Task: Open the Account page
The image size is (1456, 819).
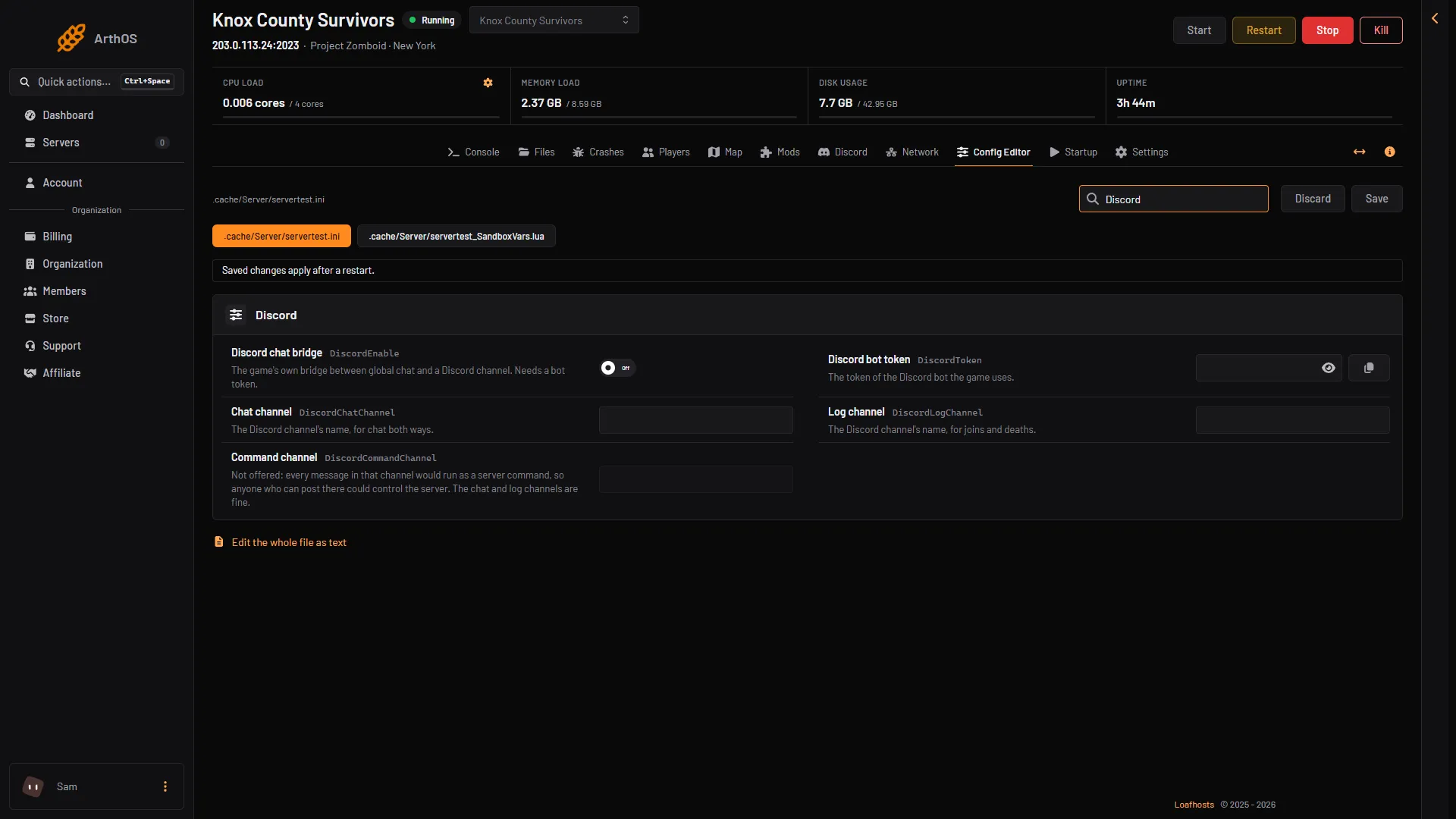Action: pyautogui.click(x=96, y=183)
